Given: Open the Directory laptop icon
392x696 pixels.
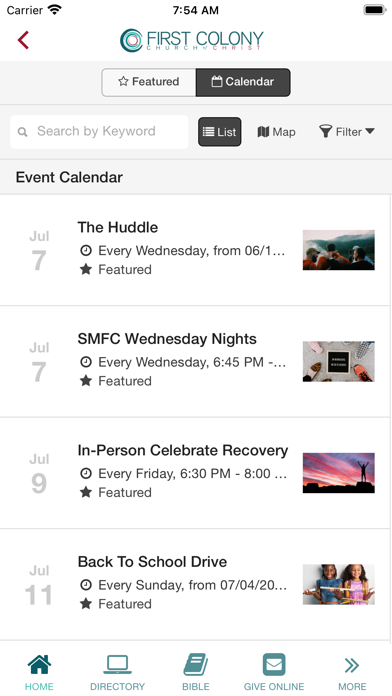Looking at the screenshot, I should pyautogui.click(x=117, y=664).
